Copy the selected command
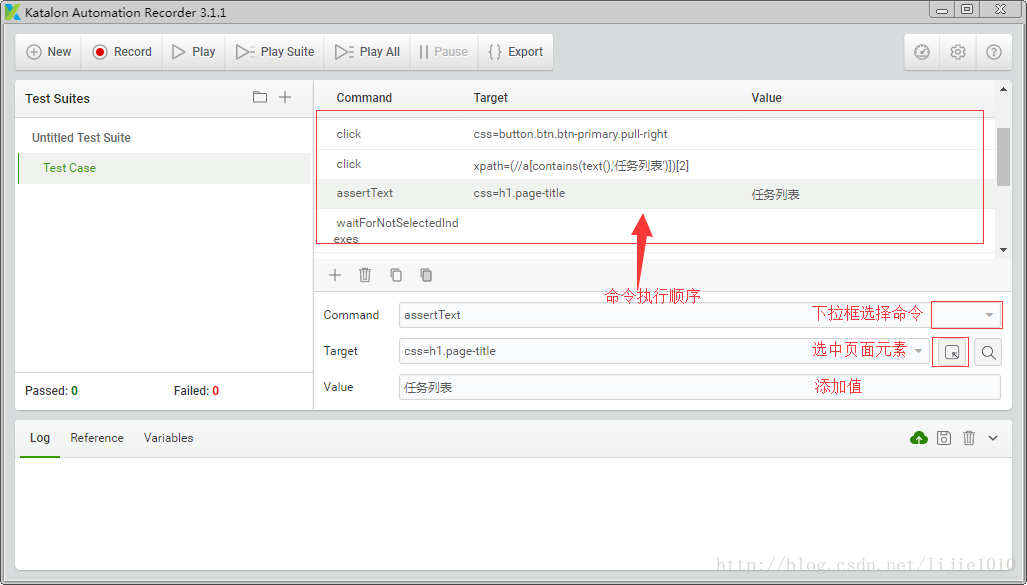 click(396, 275)
